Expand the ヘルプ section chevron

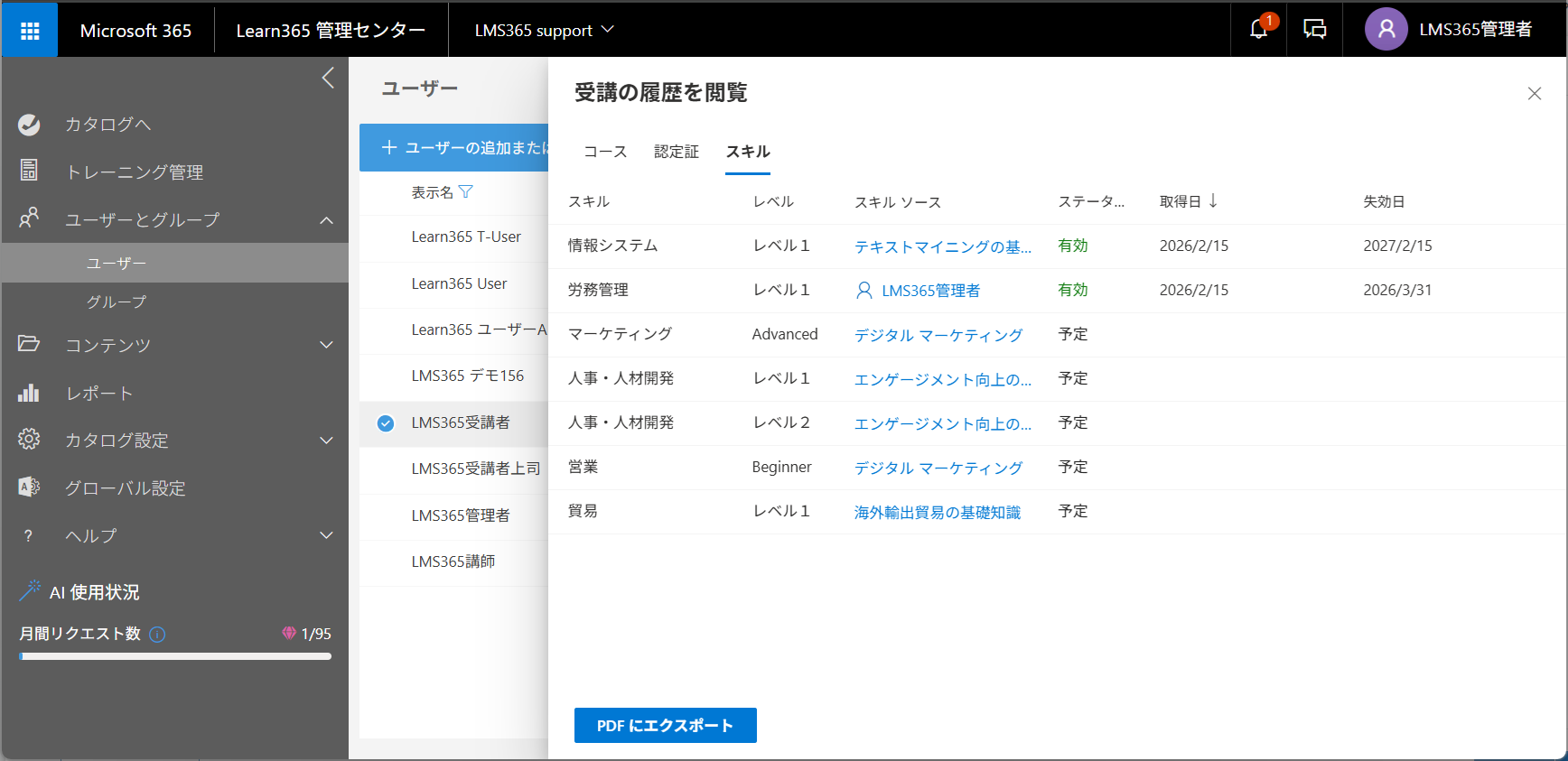click(x=326, y=535)
